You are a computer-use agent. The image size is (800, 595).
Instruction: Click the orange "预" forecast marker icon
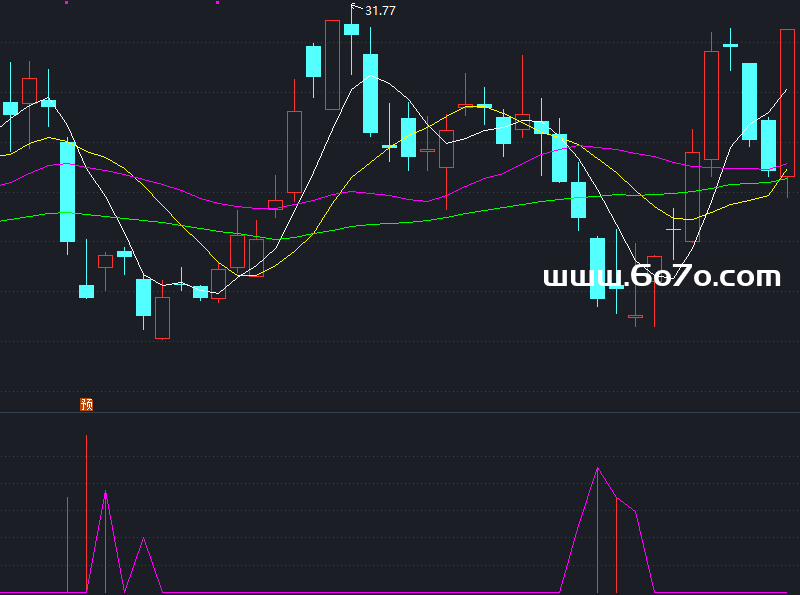point(87,405)
